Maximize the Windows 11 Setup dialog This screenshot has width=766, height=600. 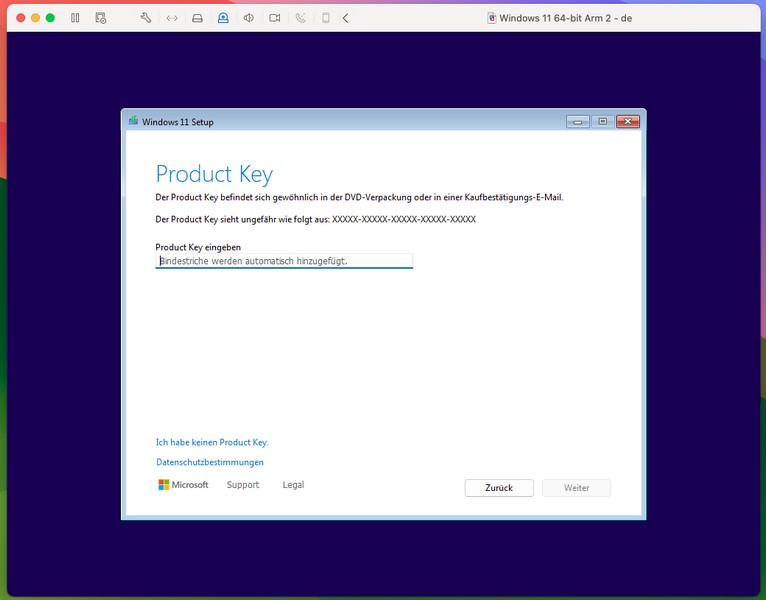pos(602,121)
